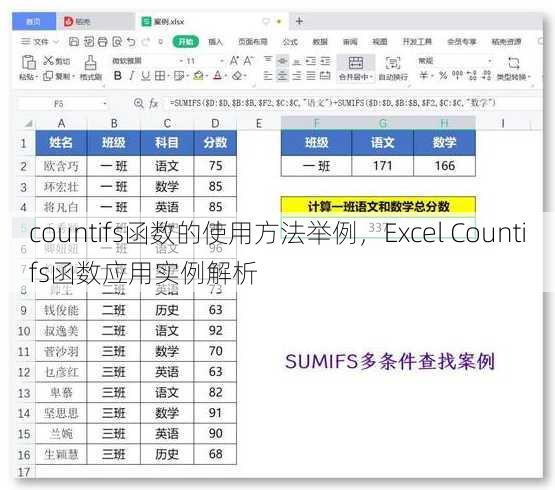Click the Merge and Center icon

point(355,63)
